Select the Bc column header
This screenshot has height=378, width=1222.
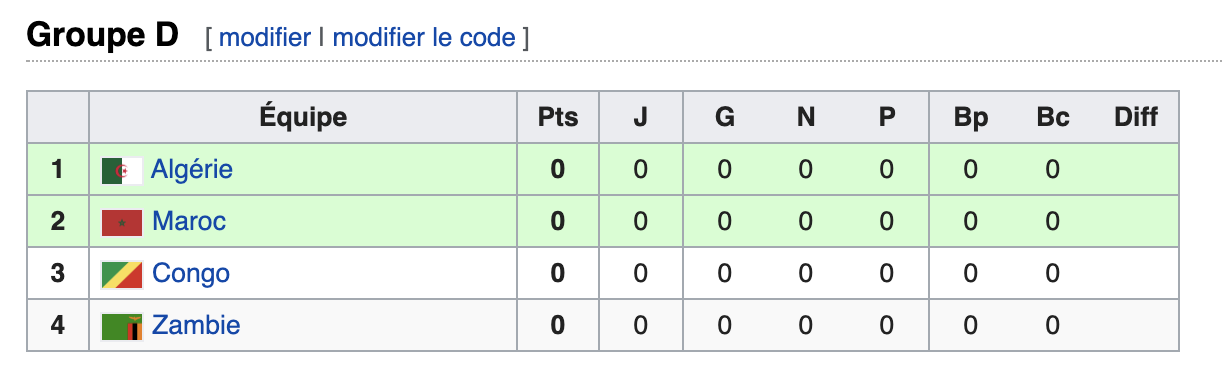click(x=1053, y=117)
